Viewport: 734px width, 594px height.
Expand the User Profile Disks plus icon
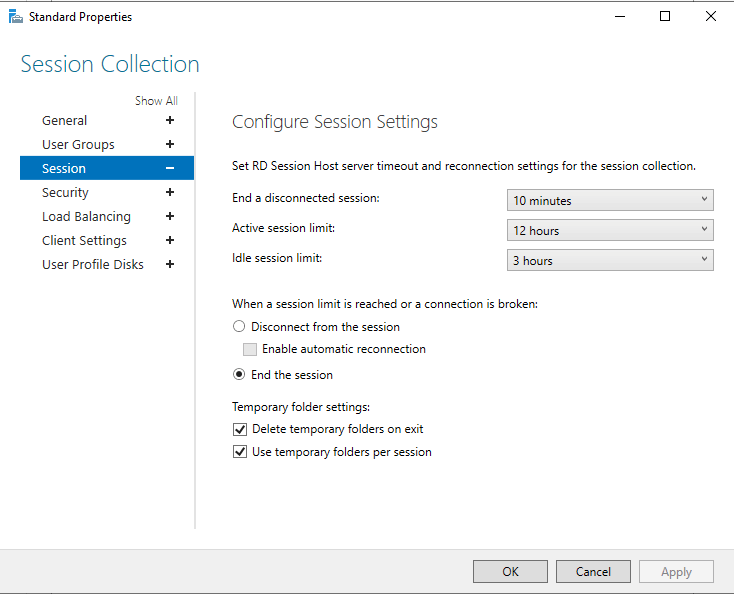170,264
